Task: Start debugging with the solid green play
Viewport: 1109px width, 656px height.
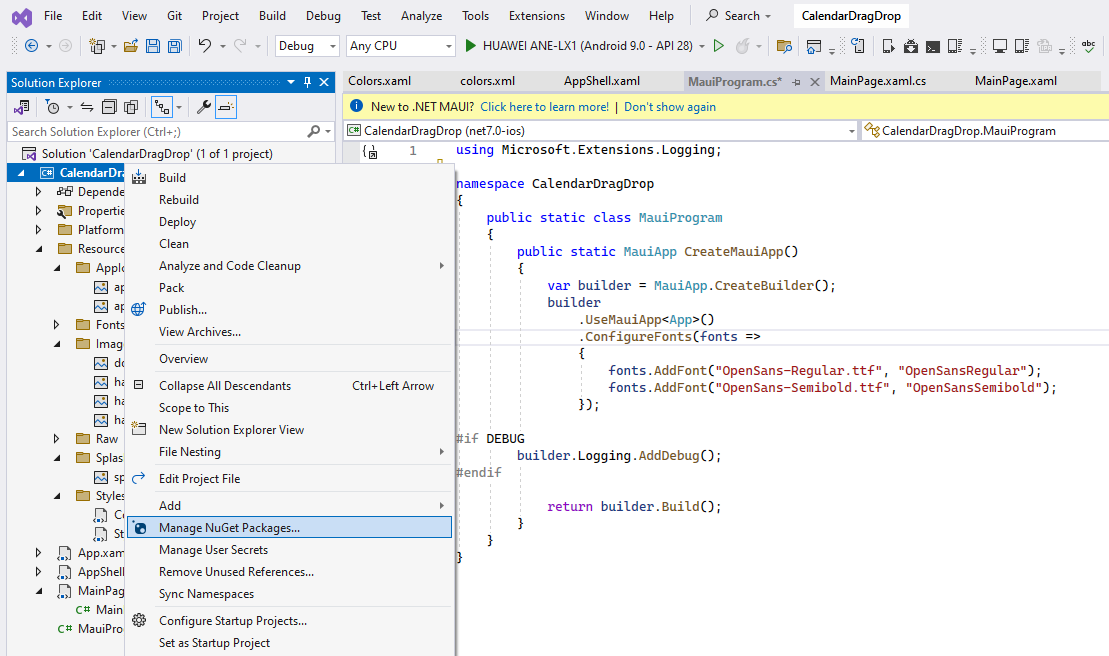Action: click(470, 46)
